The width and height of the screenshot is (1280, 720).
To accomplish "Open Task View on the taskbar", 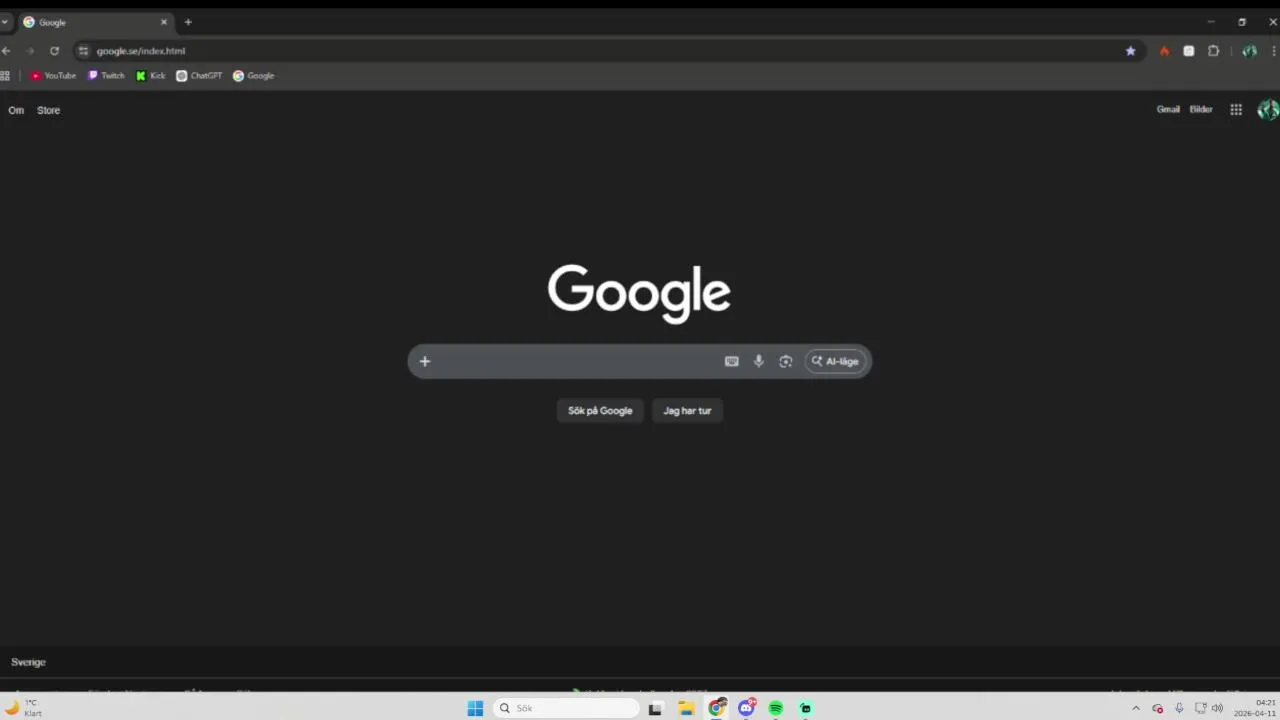I will [655, 708].
